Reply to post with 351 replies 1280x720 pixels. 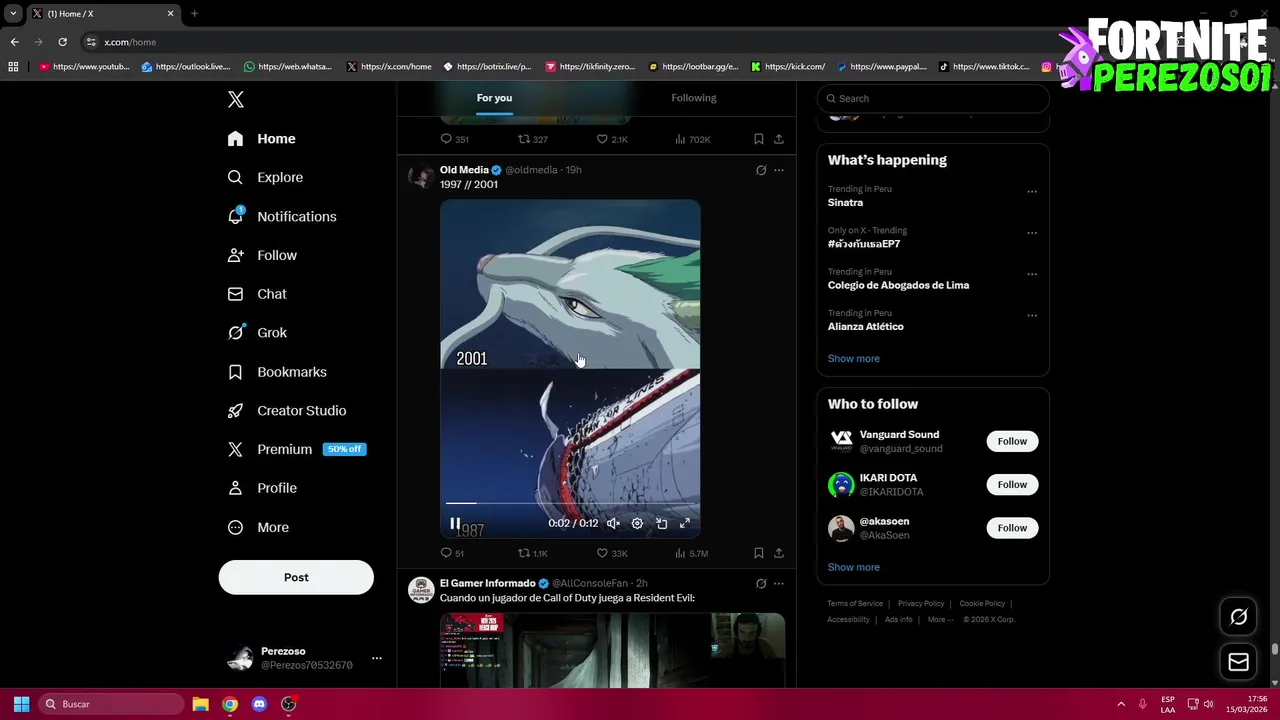click(454, 139)
